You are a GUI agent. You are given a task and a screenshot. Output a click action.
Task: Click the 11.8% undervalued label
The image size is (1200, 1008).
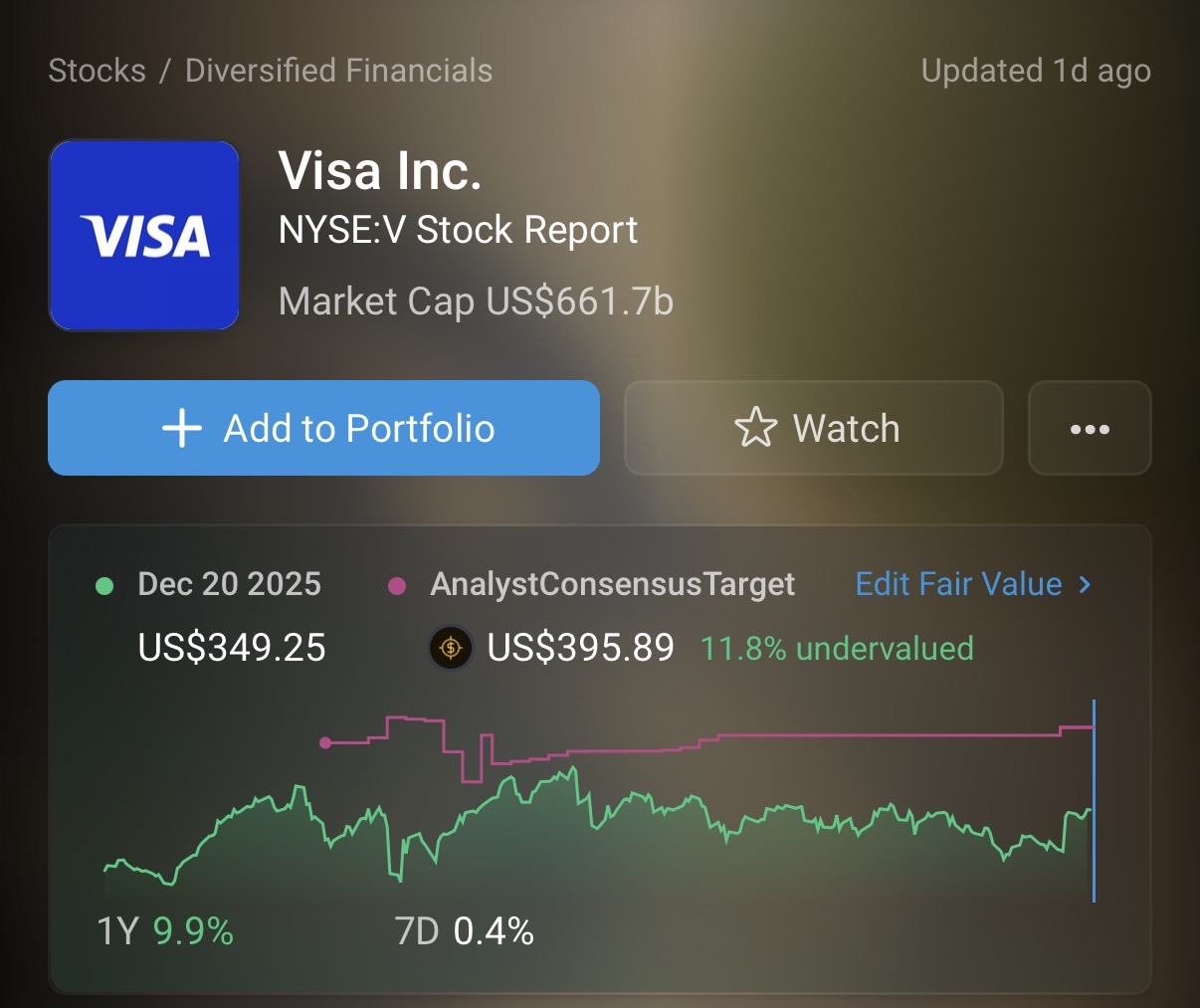837,649
